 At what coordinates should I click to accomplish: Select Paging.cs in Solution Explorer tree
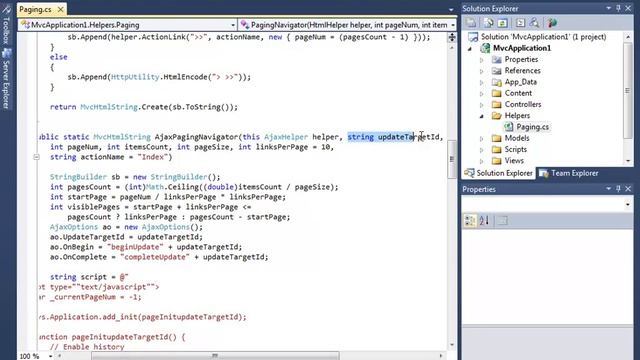pyautogui.click(x=532, y=127)
